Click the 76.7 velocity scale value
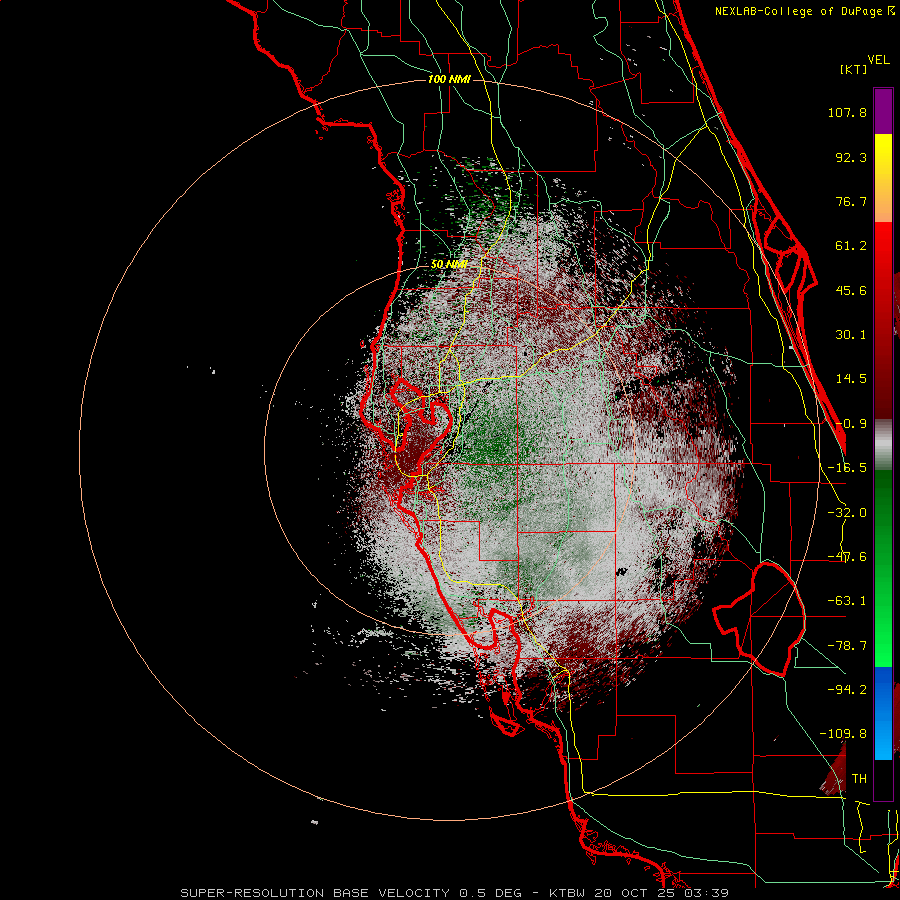900x900 pixels. pyautogui.click(x=851, y=201)
